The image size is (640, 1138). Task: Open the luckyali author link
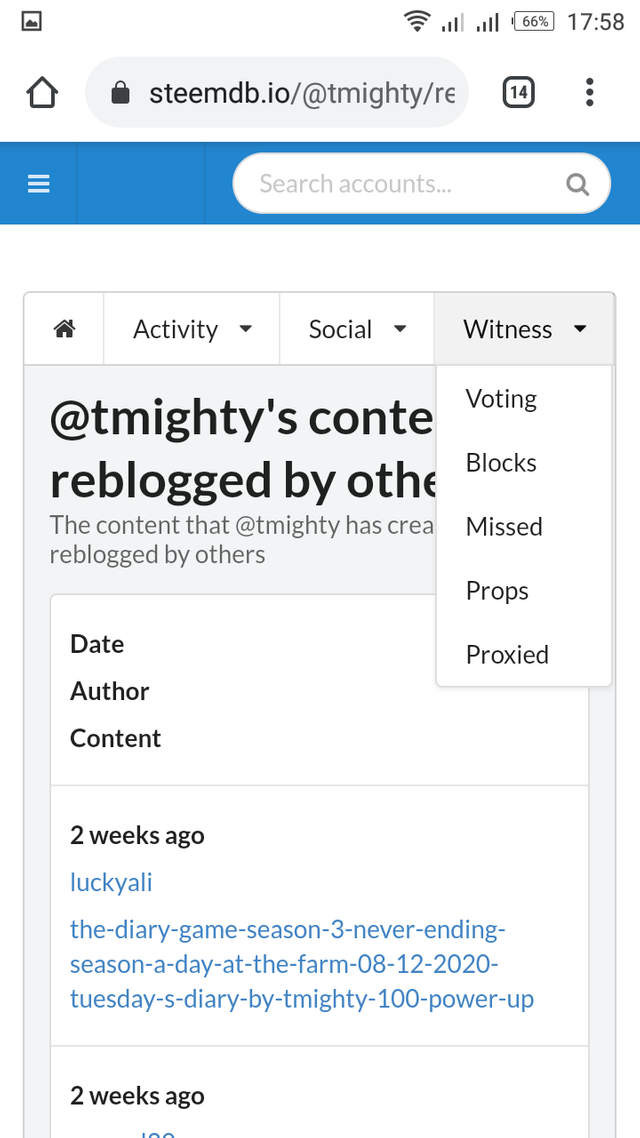click(x=111, y=882)
